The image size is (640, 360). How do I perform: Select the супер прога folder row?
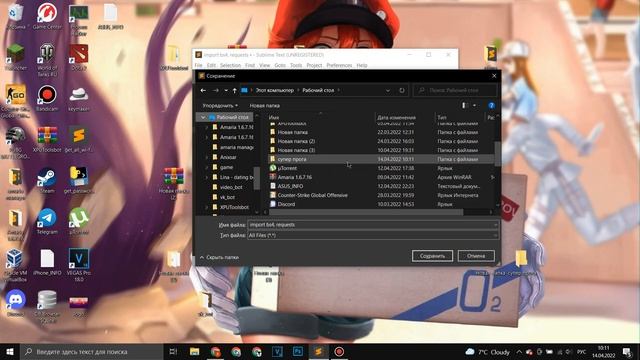pyautogui.click(x=380, y=159)
